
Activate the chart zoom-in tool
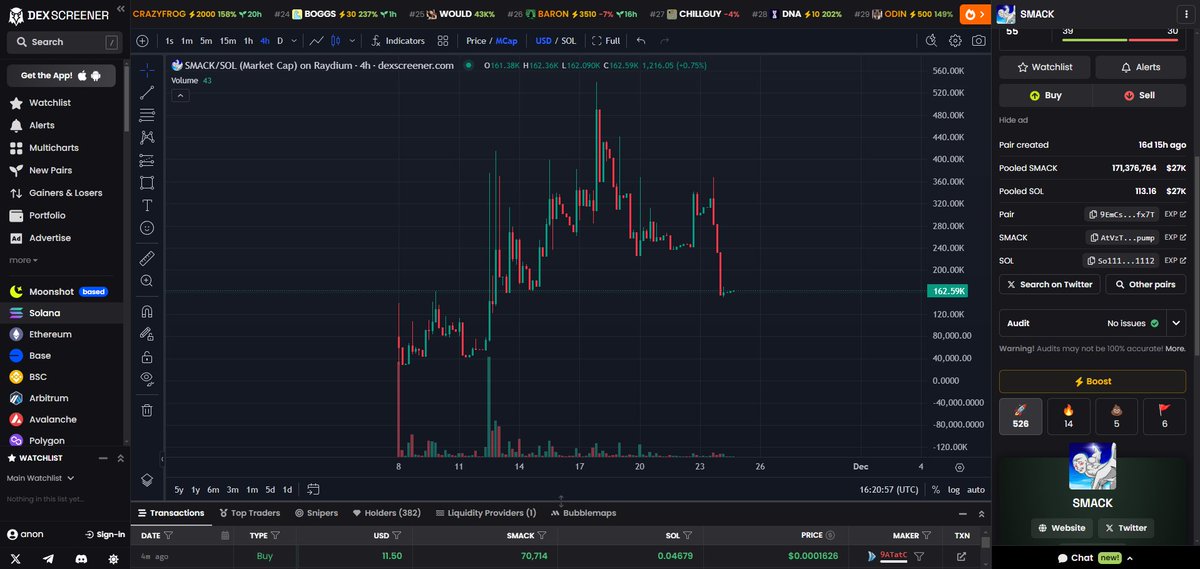point(147,281)
